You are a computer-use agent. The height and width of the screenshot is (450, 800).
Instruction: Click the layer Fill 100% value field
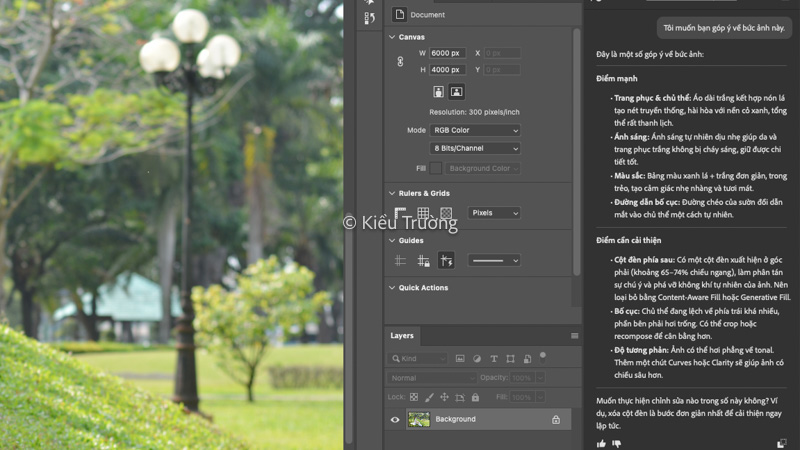click(x=522, y=397)
